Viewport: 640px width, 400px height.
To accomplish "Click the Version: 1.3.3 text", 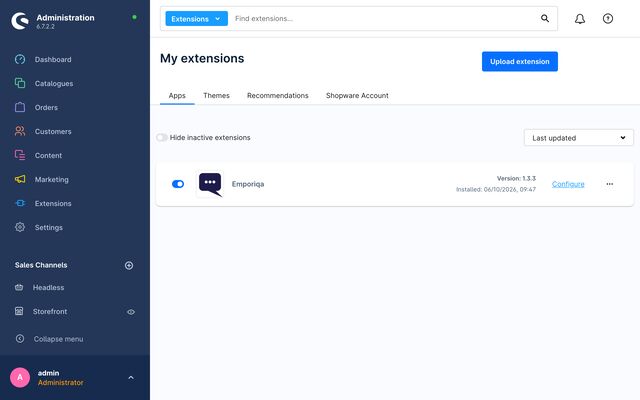I will pyautogui.click(x=516, y=178).
